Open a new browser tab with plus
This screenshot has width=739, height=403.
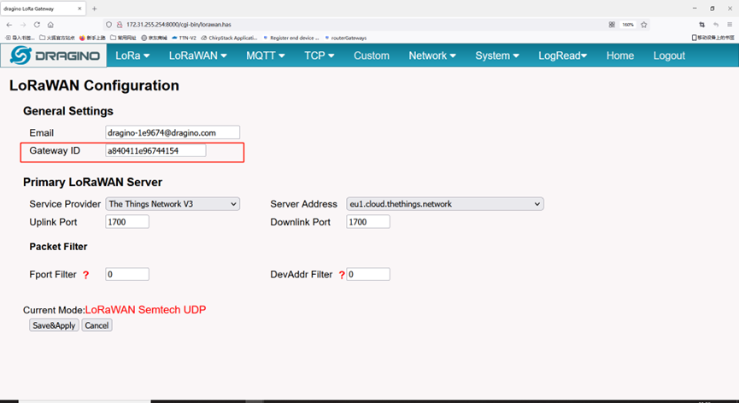pos(94,8)
